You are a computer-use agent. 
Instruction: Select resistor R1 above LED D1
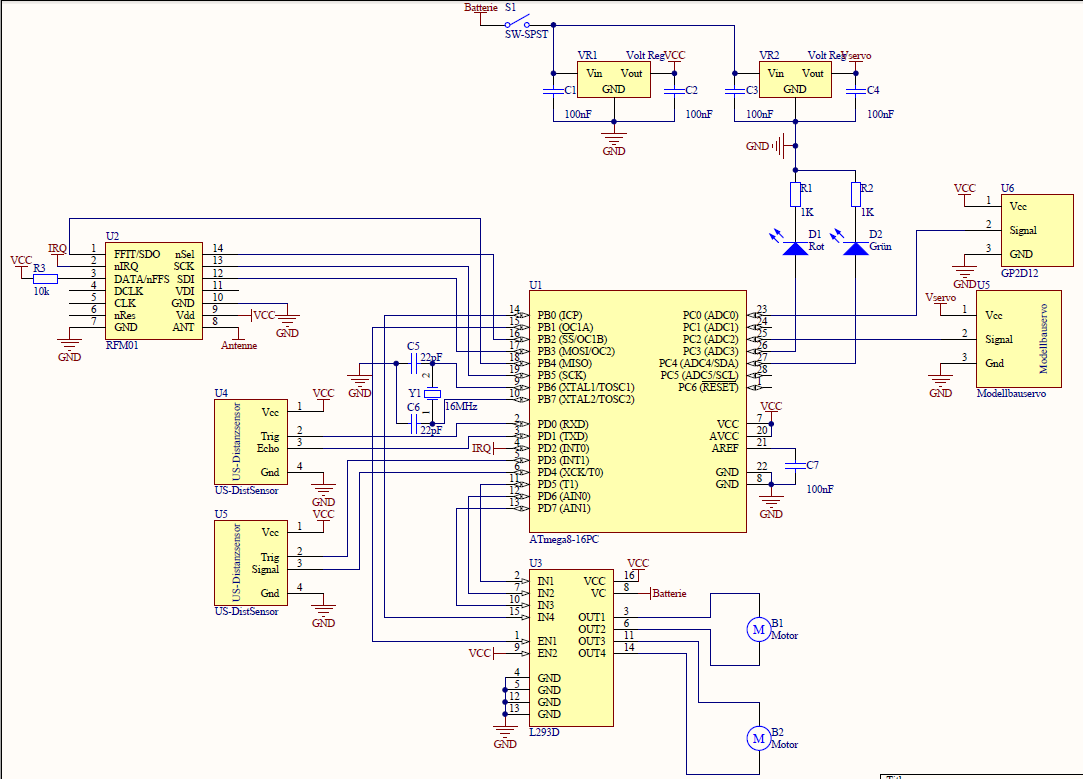point(795,194)
